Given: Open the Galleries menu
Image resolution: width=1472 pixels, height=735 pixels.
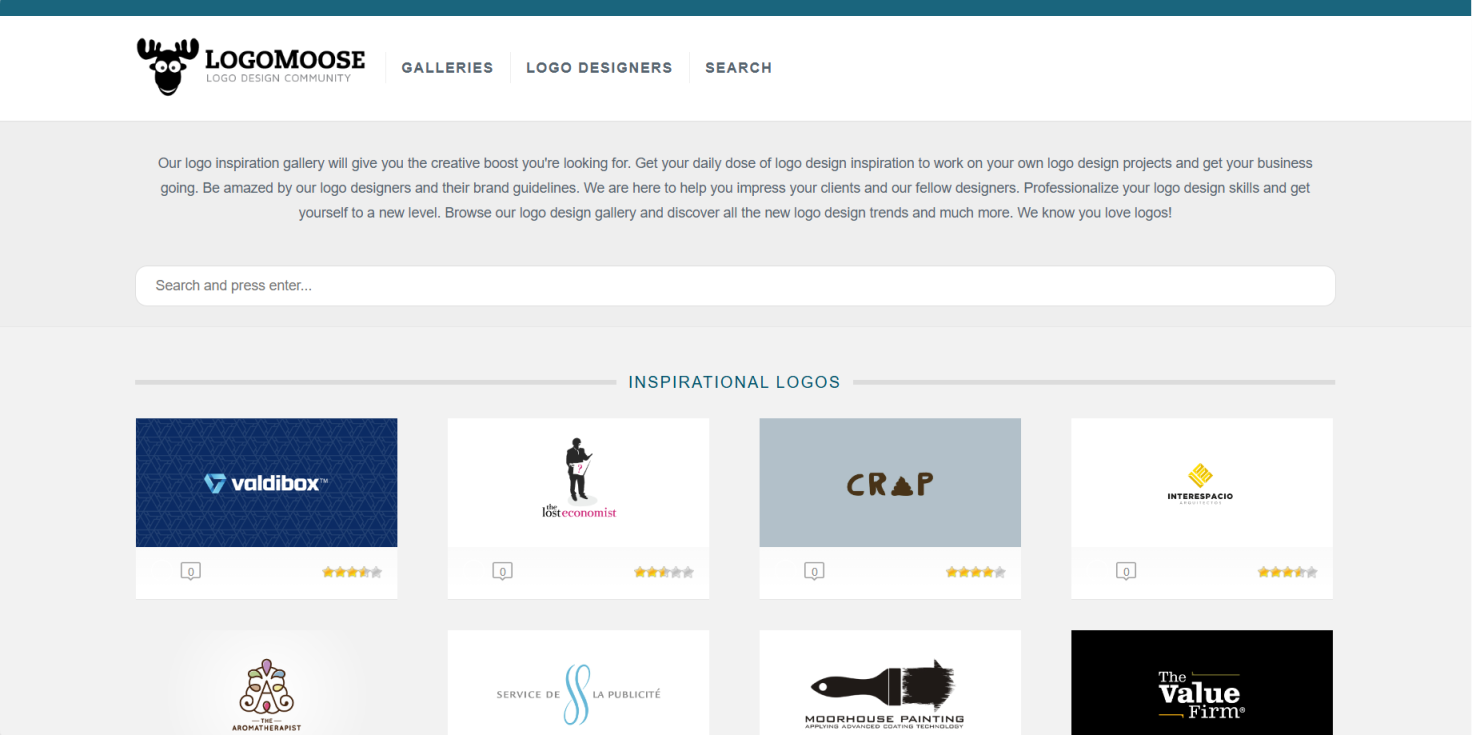Looking at the screenshot, I should pyautogui.click(x=447, y=68).
